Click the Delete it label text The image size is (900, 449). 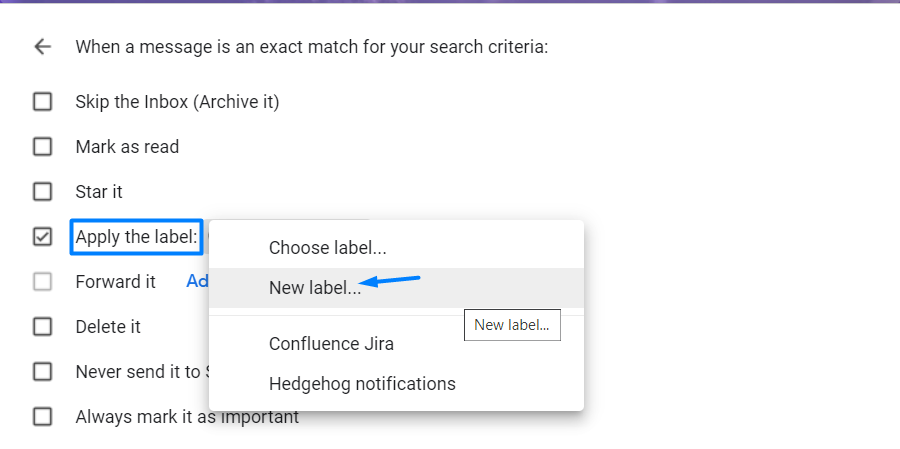pyautogui.click(x=108, y=327)
